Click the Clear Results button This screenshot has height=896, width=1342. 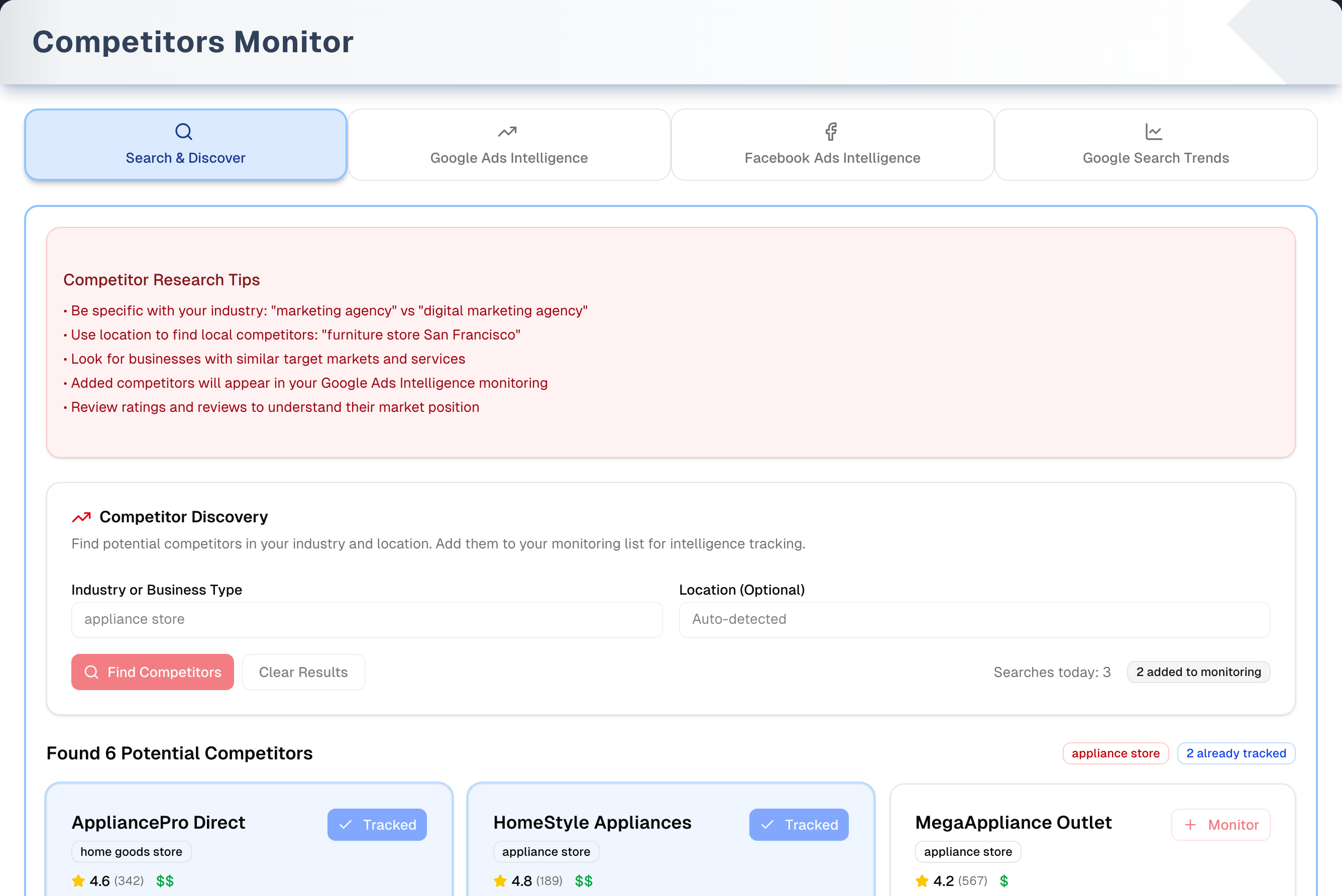(x=303, y=672)
